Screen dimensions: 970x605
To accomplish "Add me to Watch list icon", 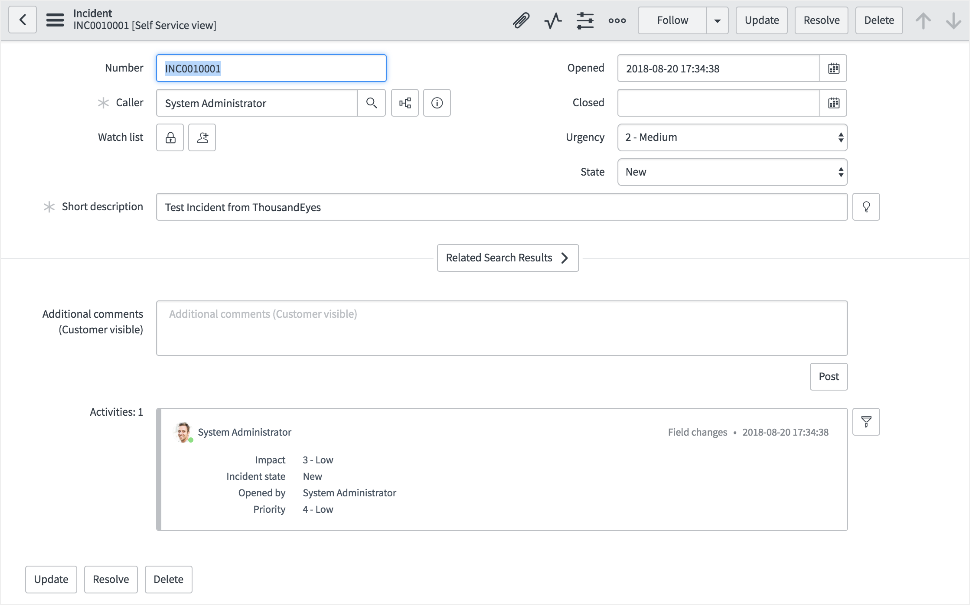I will tap(202, 138).
